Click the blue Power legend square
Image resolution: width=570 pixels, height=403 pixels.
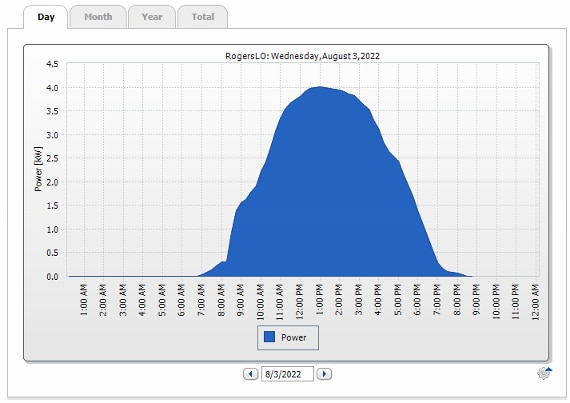click(269, 337)
